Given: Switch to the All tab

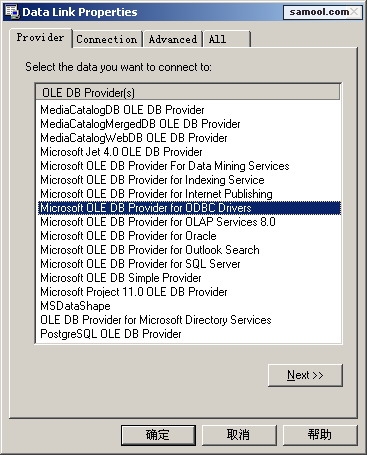Looking at the screenshot, I should click(227, 39).
